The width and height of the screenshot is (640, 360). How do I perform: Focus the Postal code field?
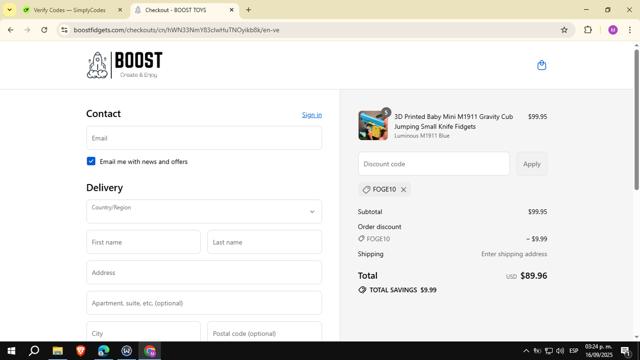(264, 332)
